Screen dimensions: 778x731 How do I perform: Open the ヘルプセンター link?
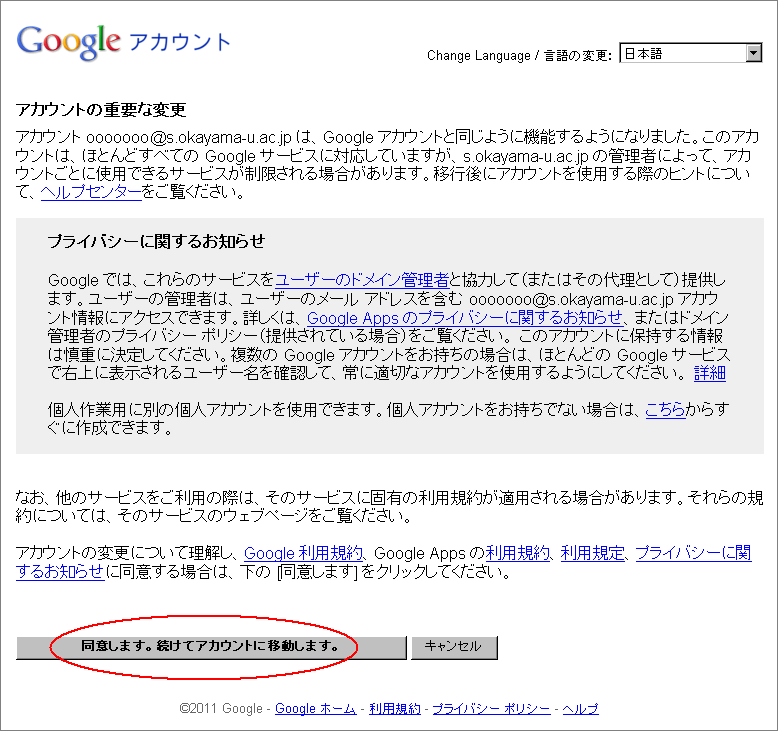tap(91, 192)
